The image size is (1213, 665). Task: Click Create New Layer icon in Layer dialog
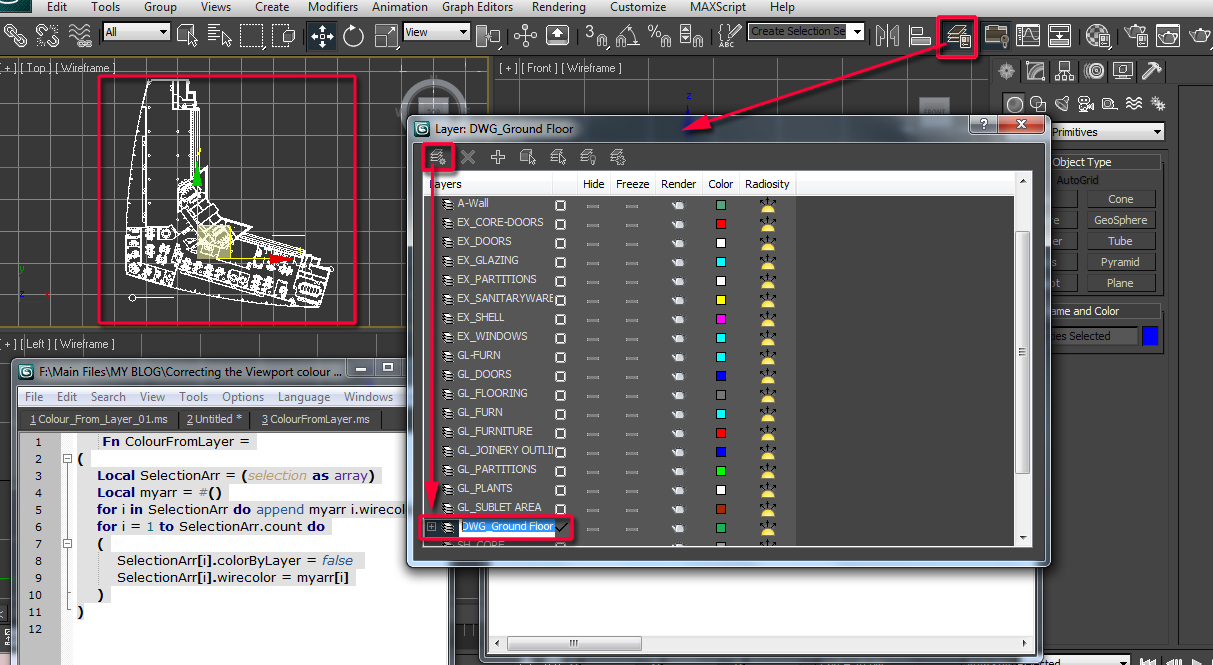click(x=437, y=157)
